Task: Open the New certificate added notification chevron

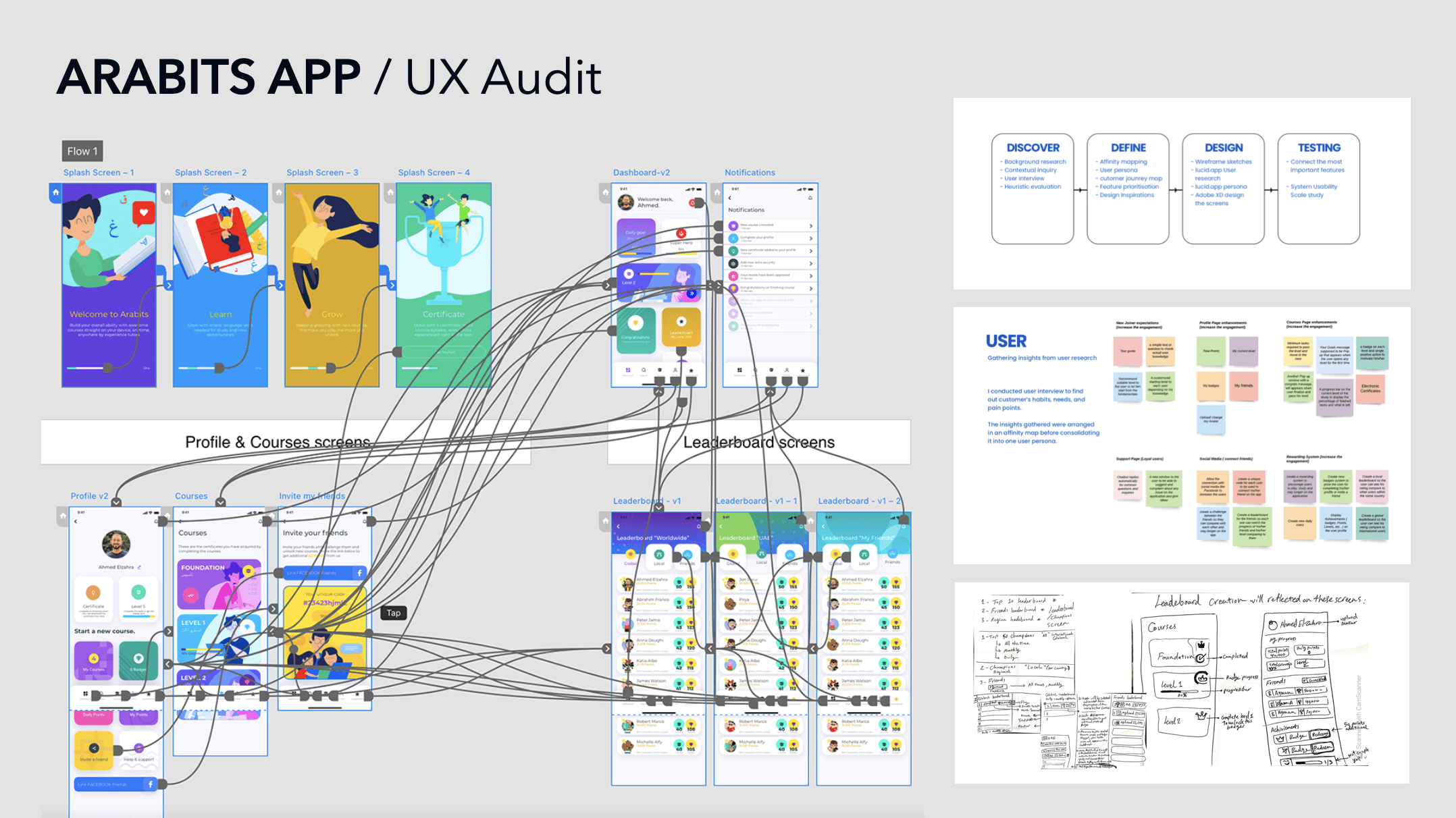Action: pyautogui.click(x=811, y=251)
